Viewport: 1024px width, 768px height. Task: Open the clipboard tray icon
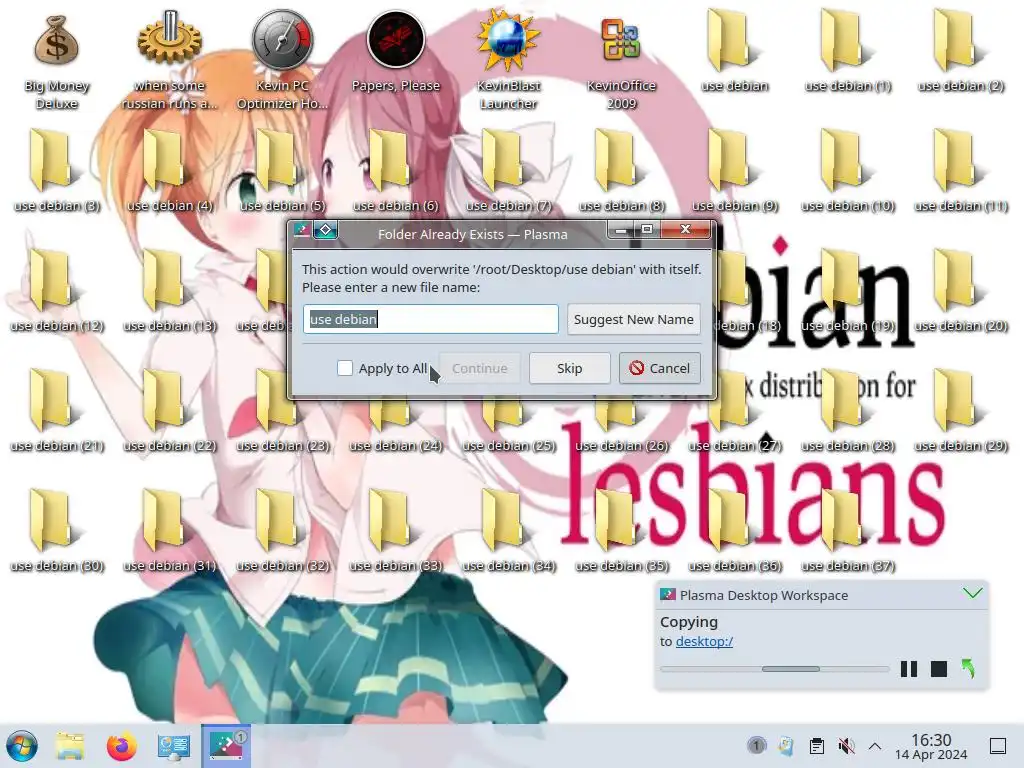click(x=816, y=746)
